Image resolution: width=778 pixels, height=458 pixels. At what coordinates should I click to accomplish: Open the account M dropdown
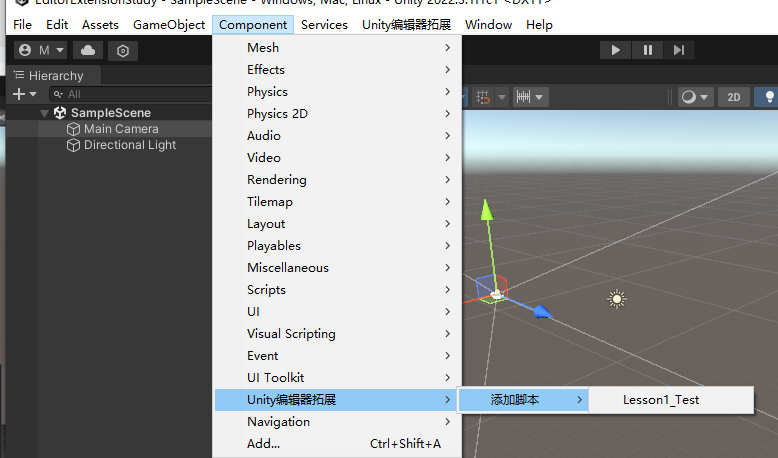42,50
